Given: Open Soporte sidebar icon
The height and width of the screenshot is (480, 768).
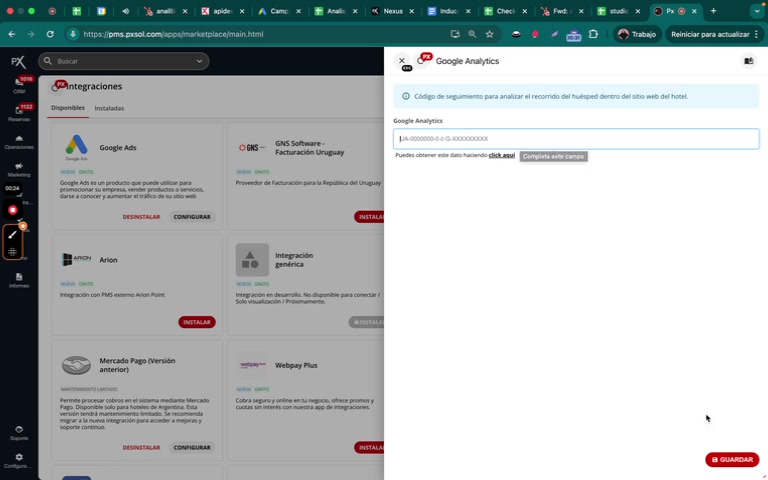Looking at the screenshot, I should point(19,433).
